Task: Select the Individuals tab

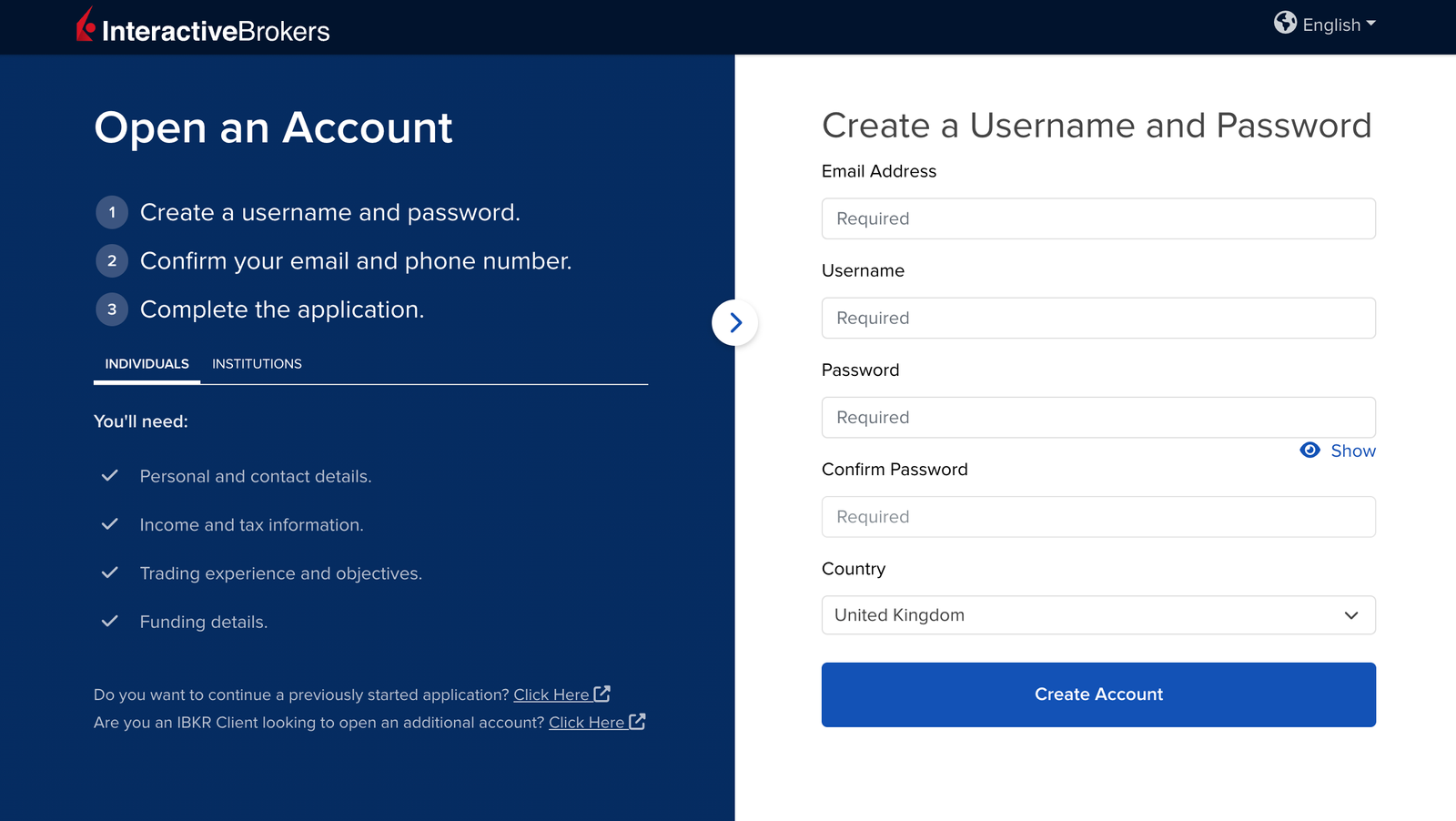Action: (x=147, y=364)
